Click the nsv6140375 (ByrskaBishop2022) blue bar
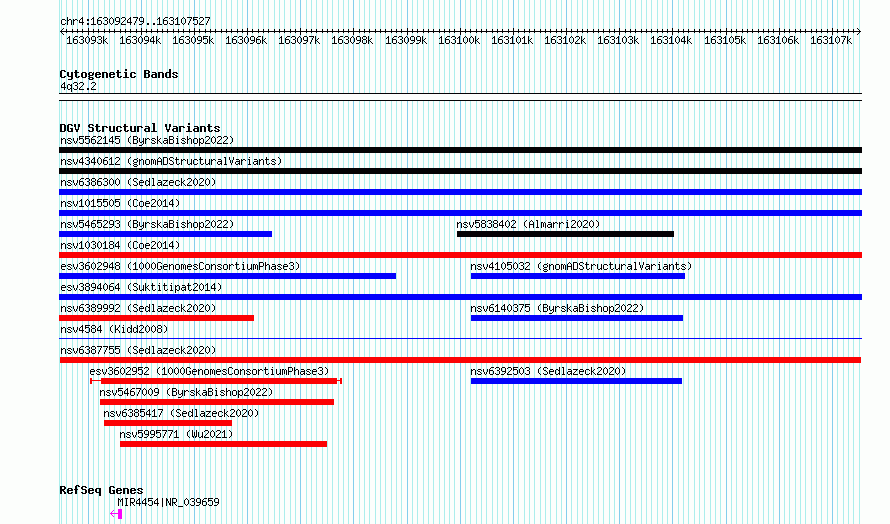Screen dimensions: 890x524 577,318
